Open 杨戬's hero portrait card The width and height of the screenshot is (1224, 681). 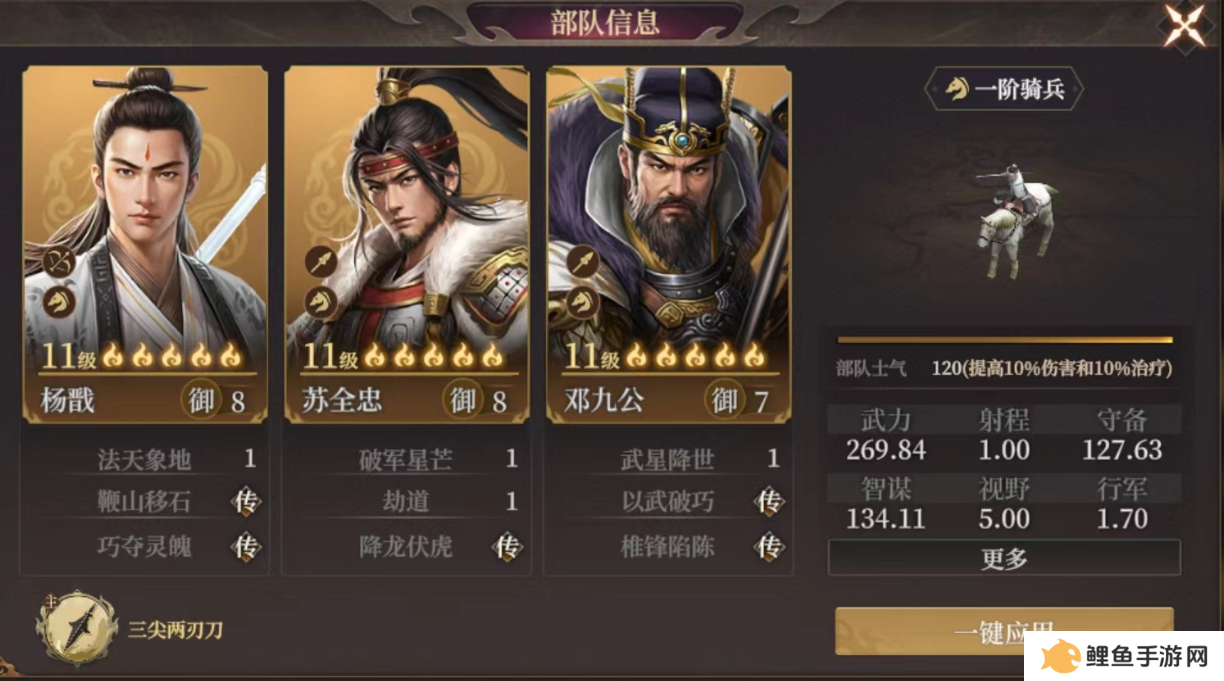click(145, 245)
